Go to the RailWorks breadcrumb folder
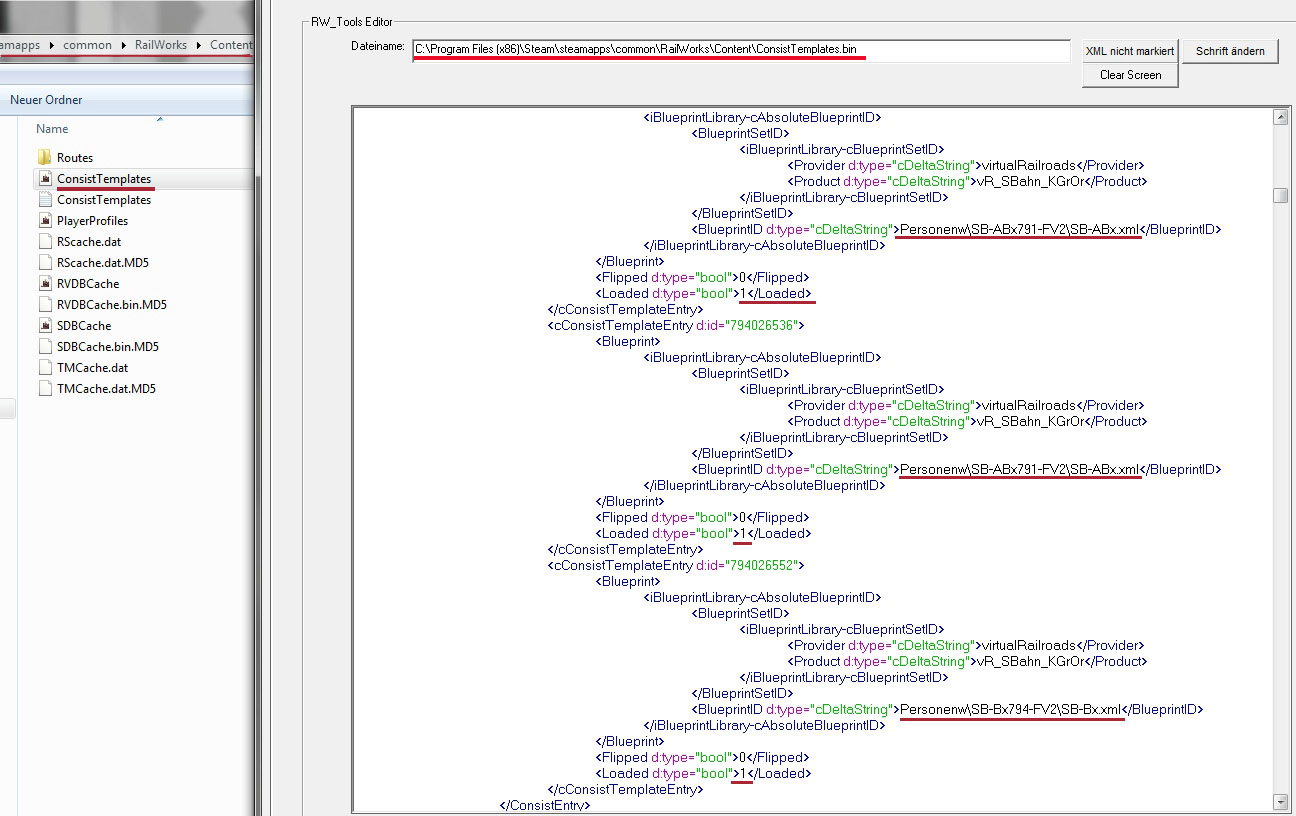 161,46
